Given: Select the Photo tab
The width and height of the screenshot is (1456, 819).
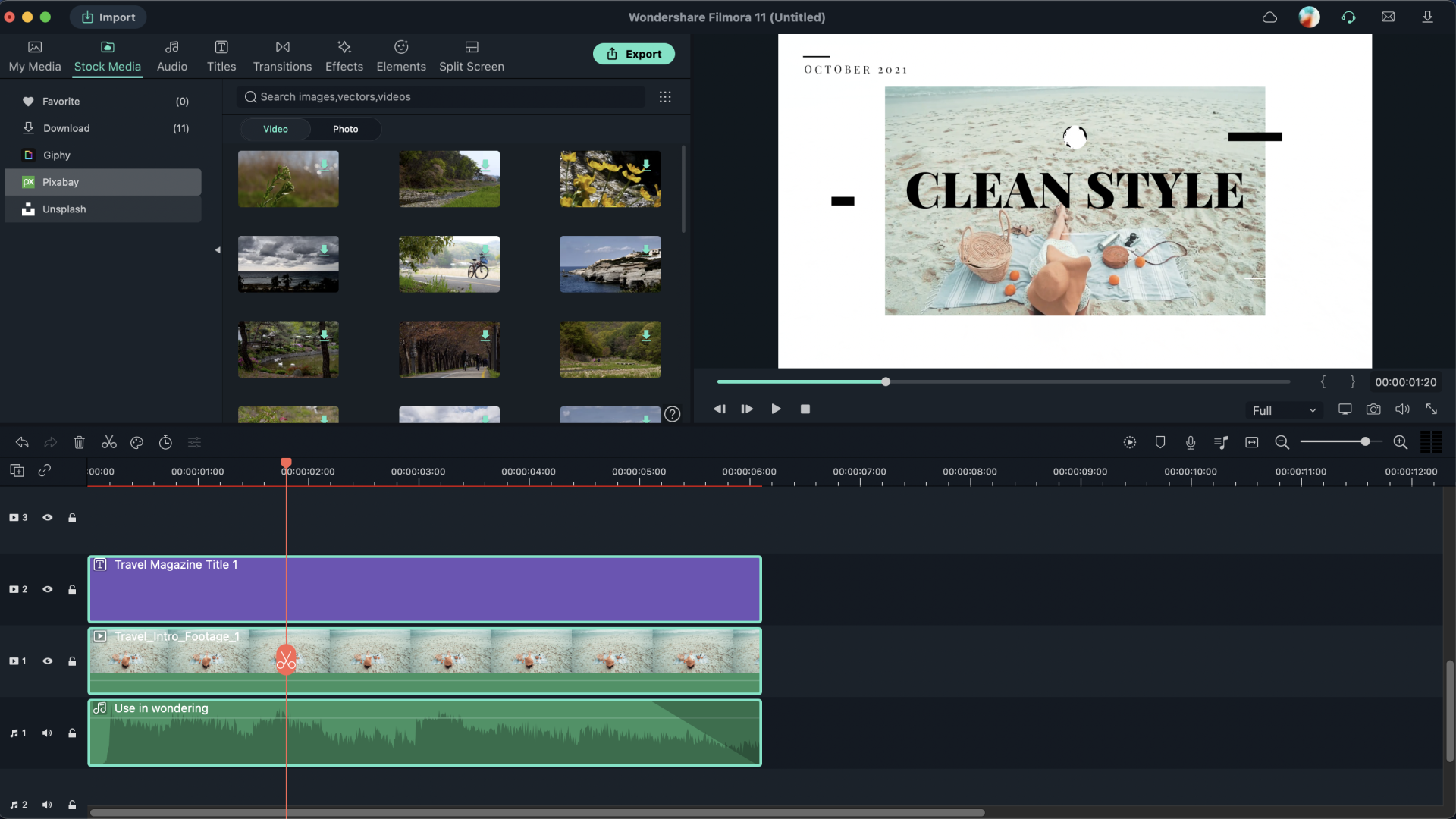Looking at the screenshot, I should 345,129.
